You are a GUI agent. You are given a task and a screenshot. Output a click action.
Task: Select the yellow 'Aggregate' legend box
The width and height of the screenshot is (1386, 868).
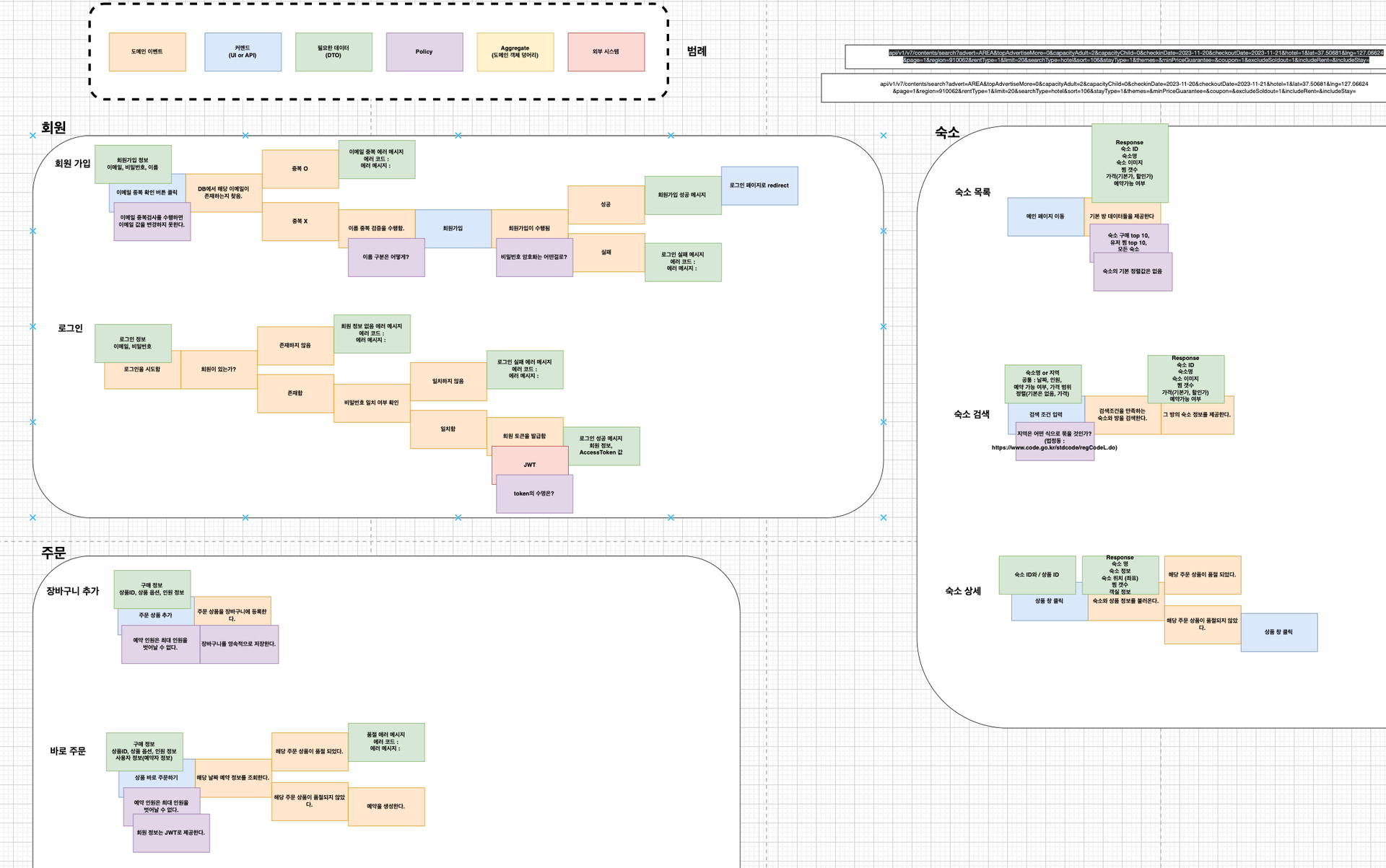515,52
